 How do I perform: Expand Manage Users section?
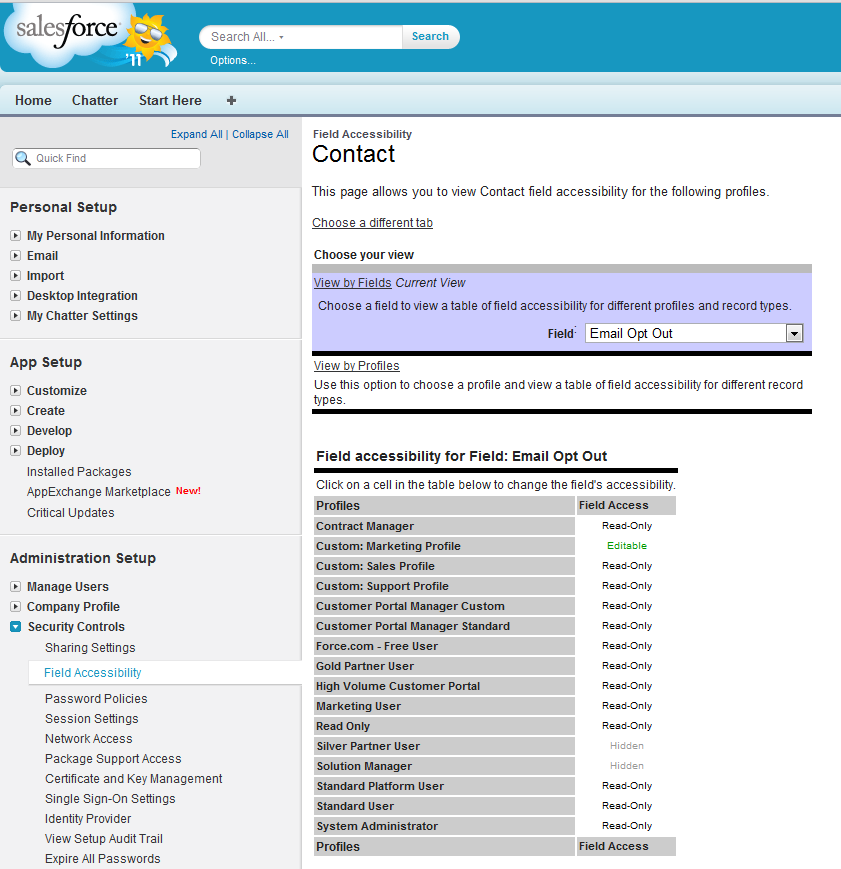[x=16, y=586]
